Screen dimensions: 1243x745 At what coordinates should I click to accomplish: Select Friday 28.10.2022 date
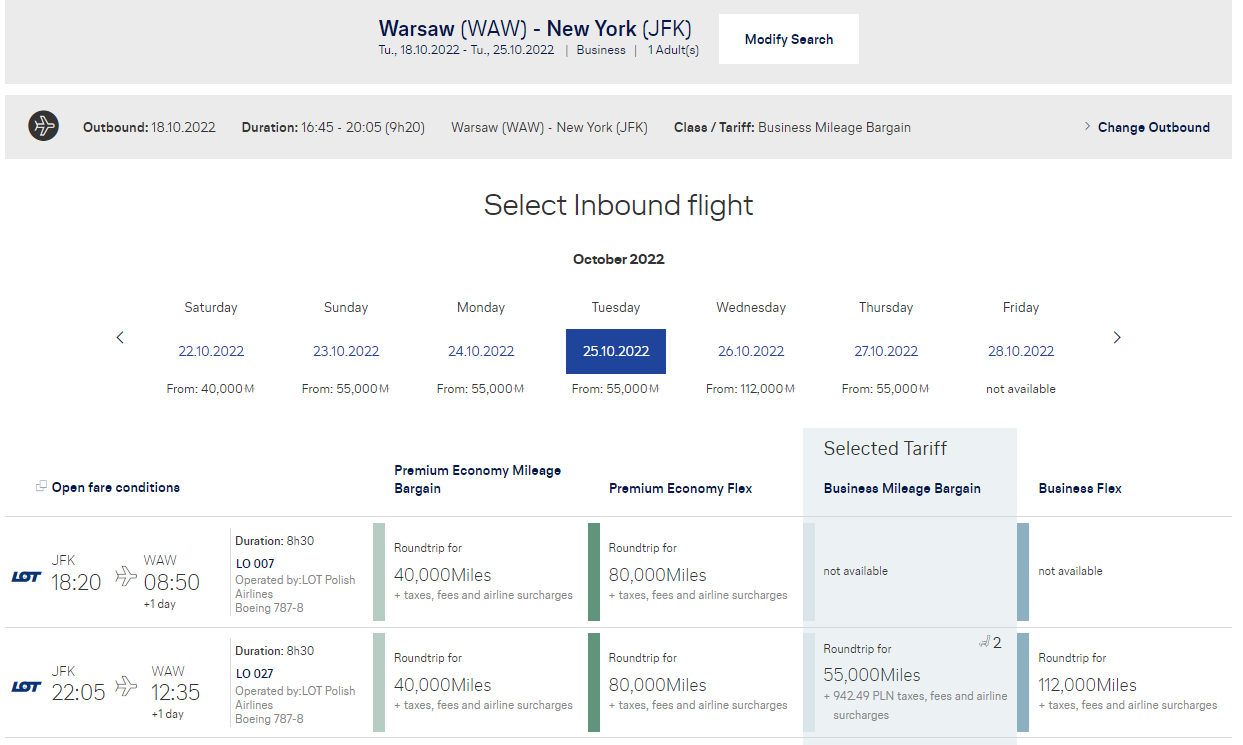(1021, 351)
